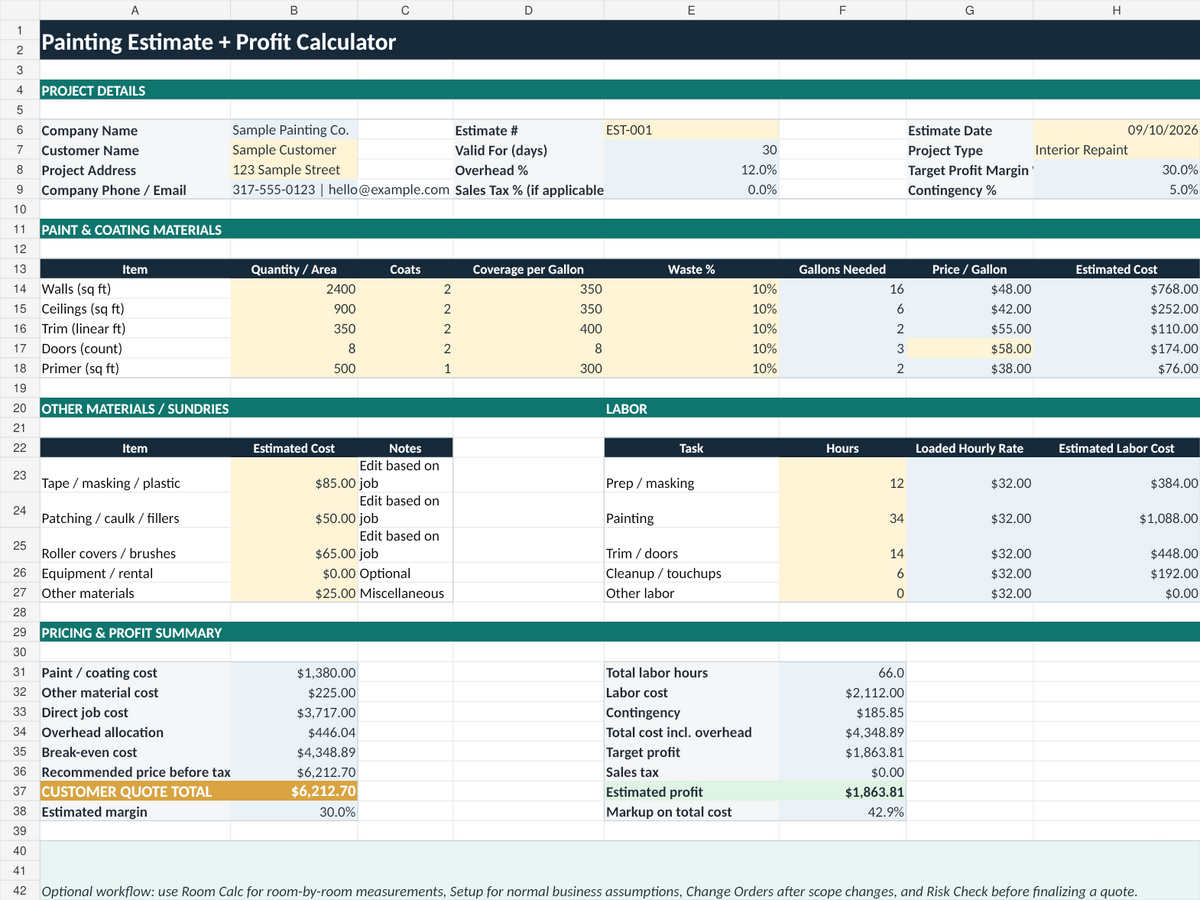The height and width of the screenshot is (900, 1200).
Task: Select the Sales Tax value 0.0%
Action: pyautogui.click(x=691, y=190)
